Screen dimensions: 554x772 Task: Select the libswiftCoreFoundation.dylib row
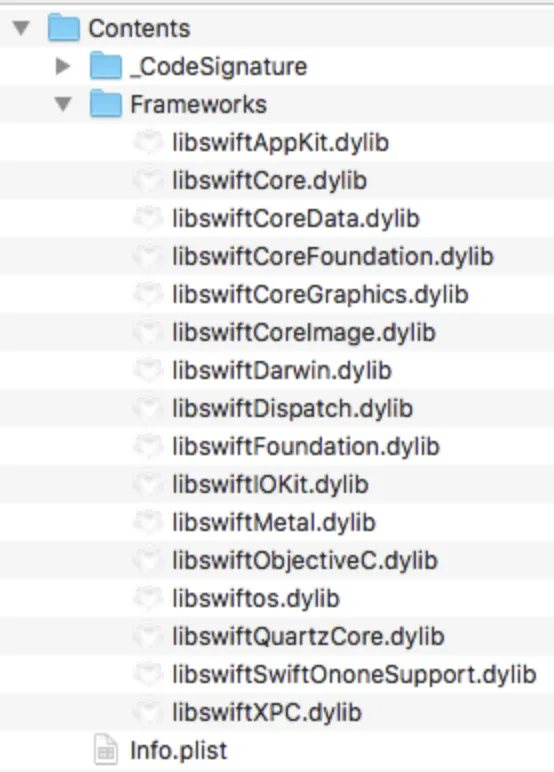[x=277, y=256]
